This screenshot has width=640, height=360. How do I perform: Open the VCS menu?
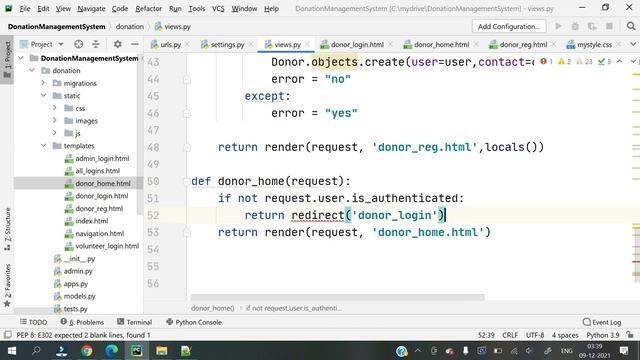coord(218,9)
